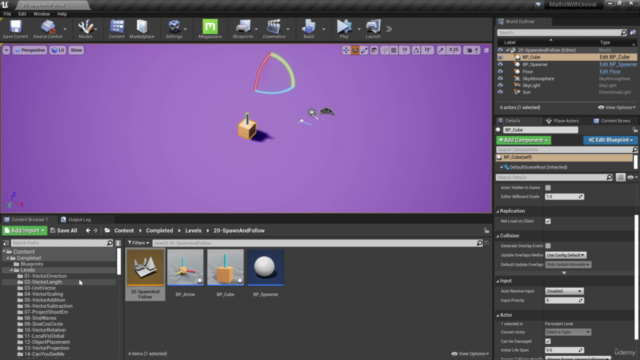Open View Options in World Outliner
Viewport: 640px width, 360px height.
(x=617, y=107)
